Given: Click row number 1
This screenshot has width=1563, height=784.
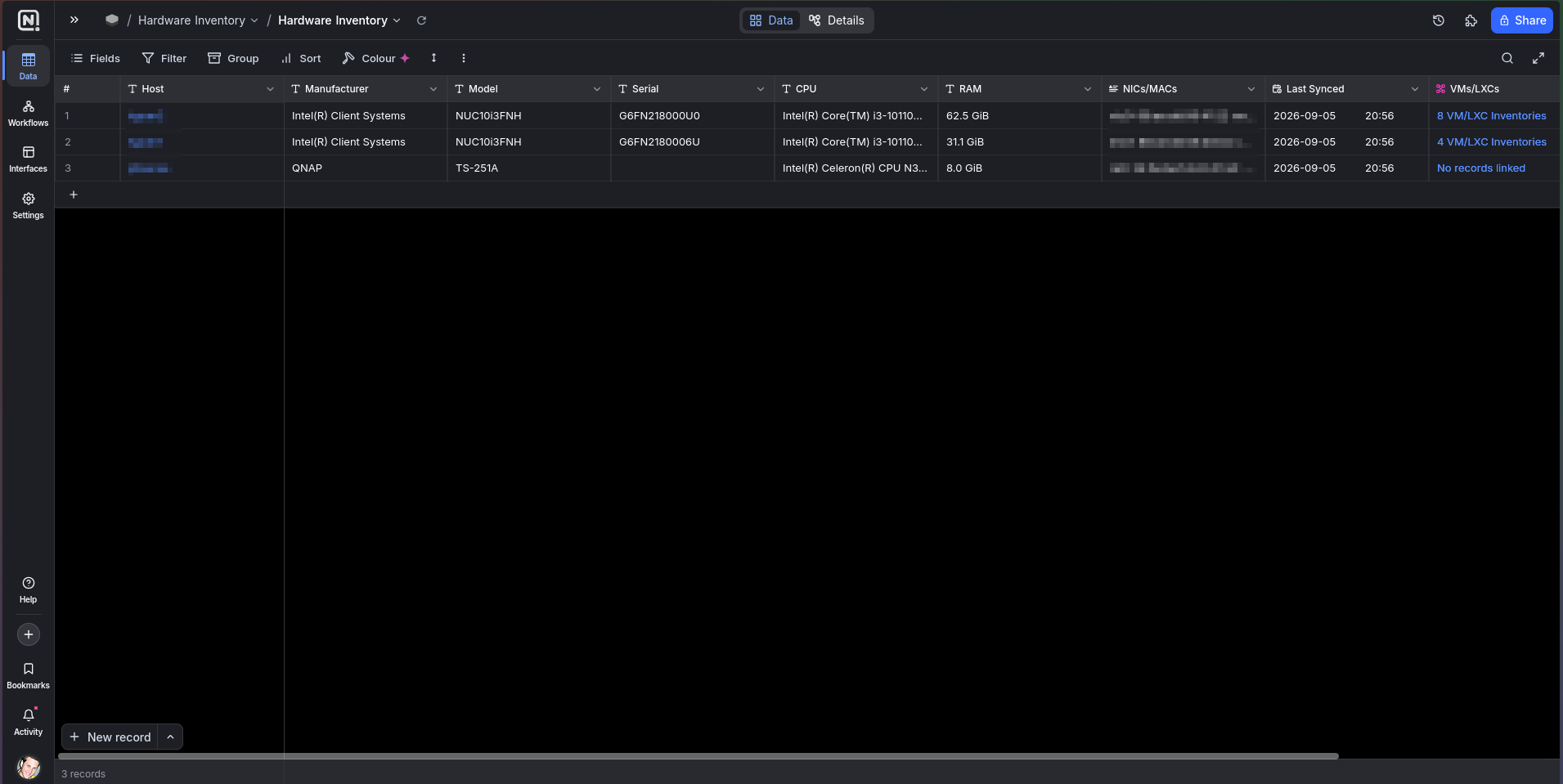Looking at the screenshot, I should [x=67, y=116].
